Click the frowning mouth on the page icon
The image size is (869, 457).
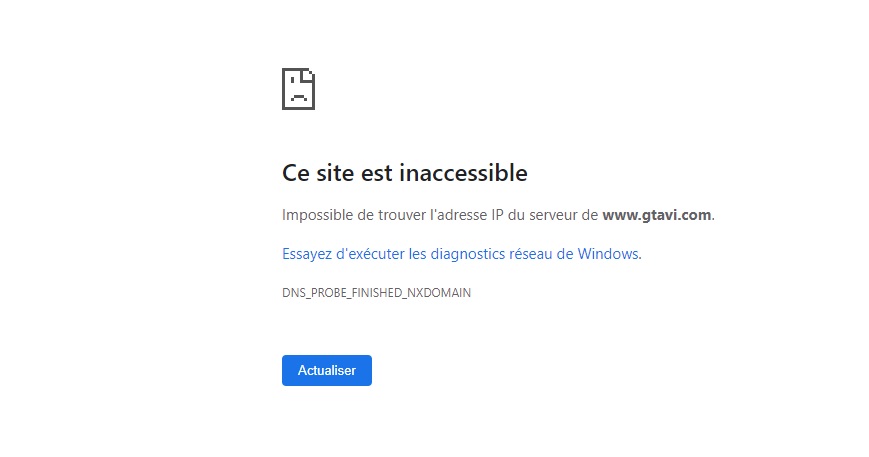[x=299, y=97]
